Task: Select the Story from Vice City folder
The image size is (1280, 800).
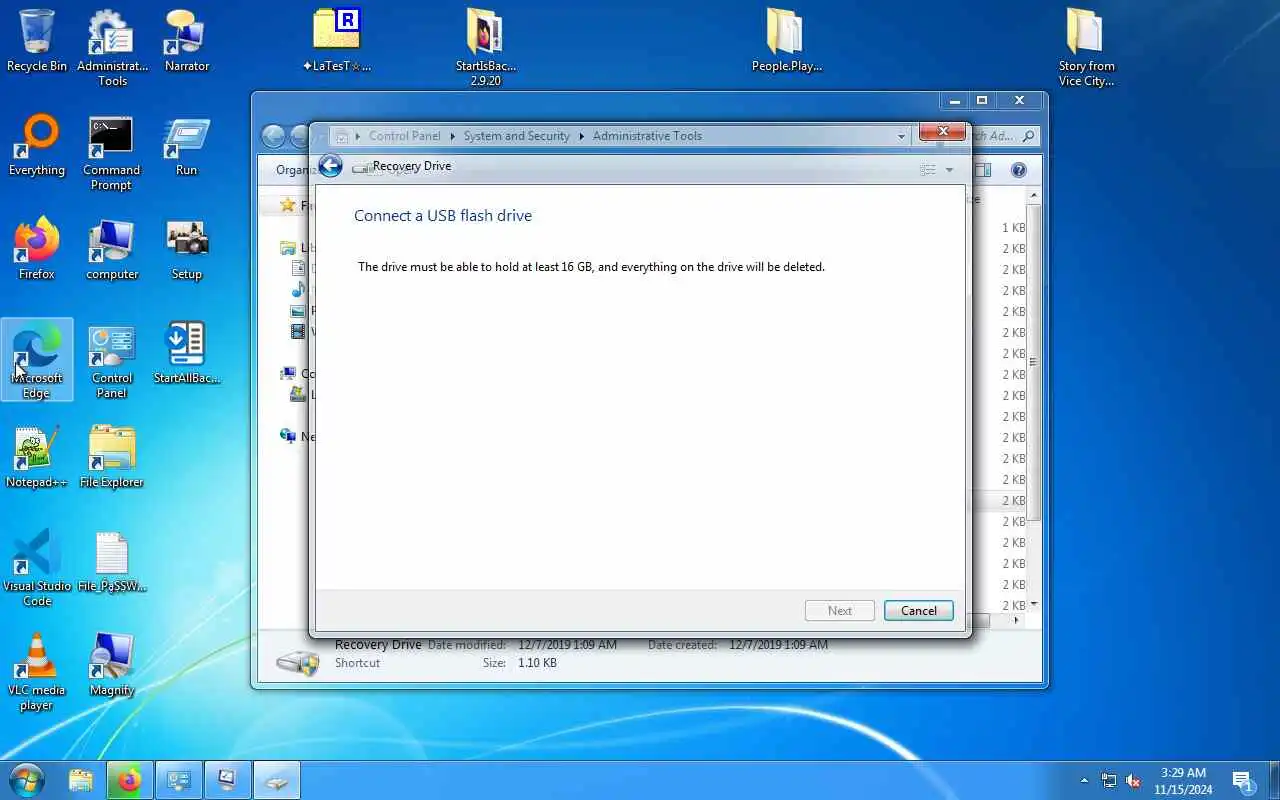Action: click(x=1086, y=48)
